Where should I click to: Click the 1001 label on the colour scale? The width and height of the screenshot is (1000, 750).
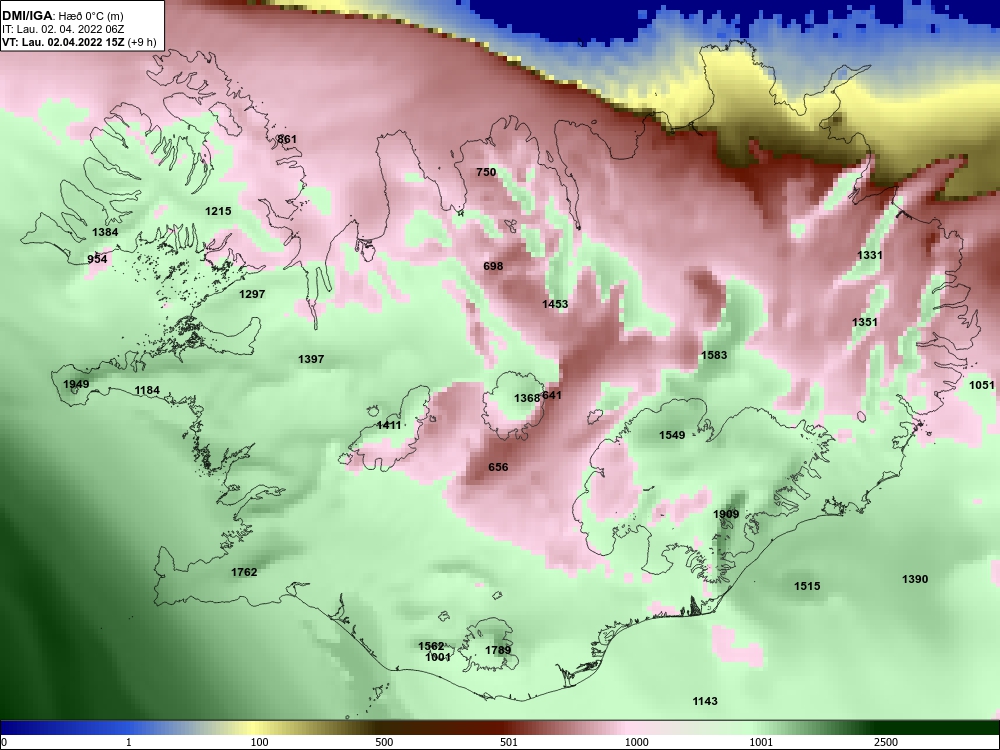coord(761,742)
